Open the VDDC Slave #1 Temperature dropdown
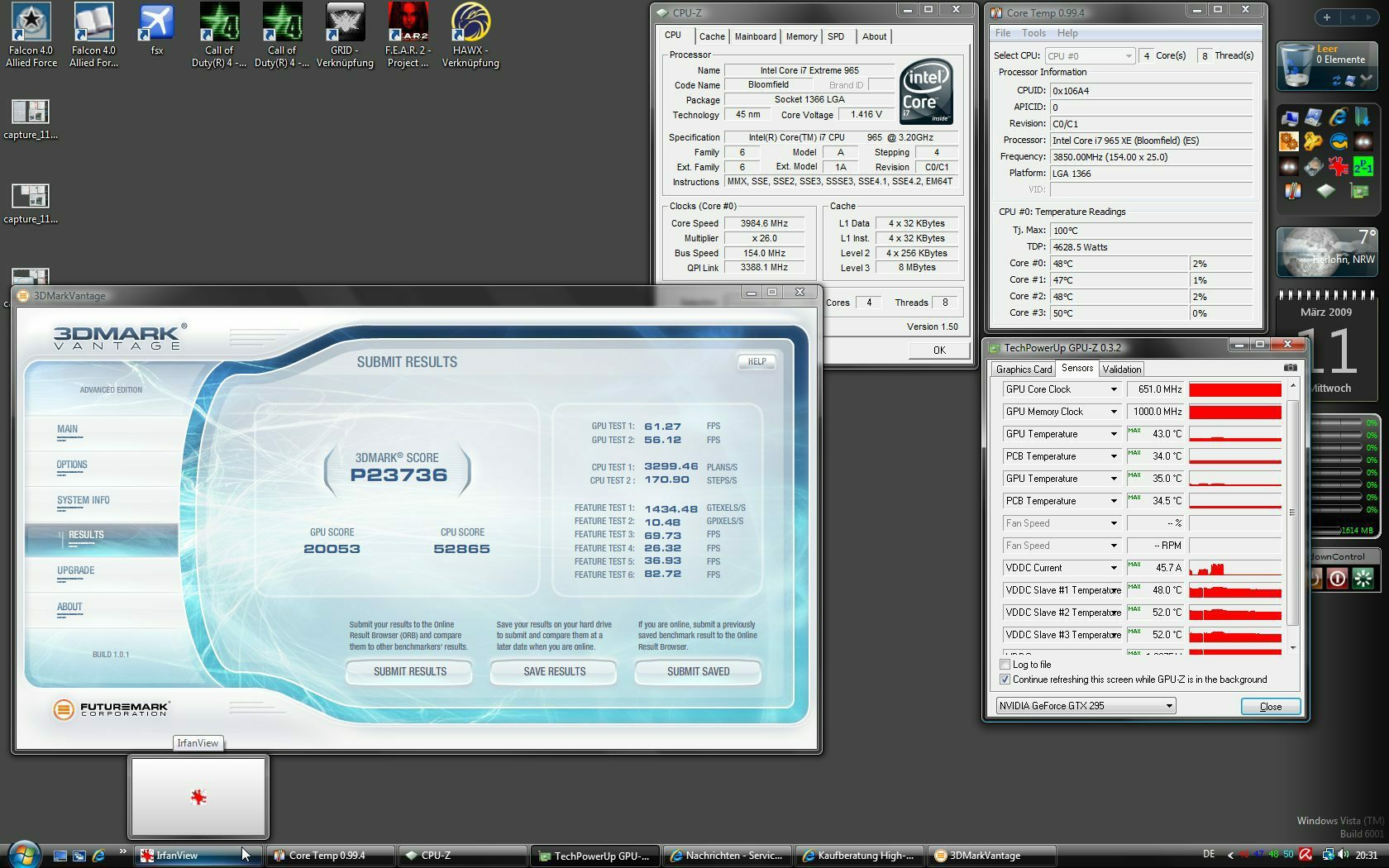The image size is (1389, 868). tap(1113, 590)
